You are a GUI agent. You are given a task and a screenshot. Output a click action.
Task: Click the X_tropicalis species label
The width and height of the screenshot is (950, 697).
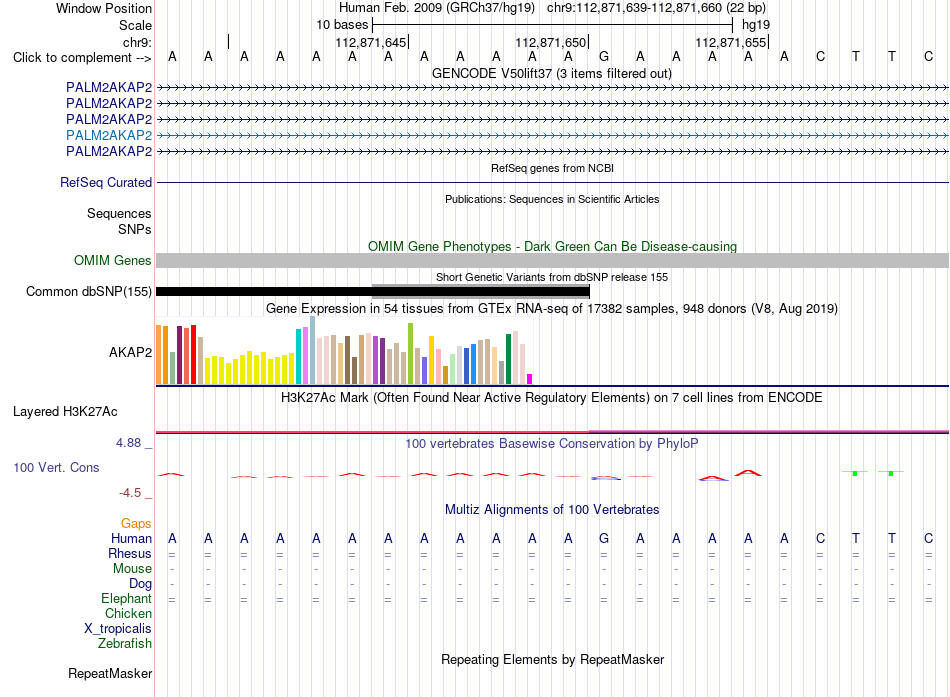pyautogui.click(x=118, y=629)
